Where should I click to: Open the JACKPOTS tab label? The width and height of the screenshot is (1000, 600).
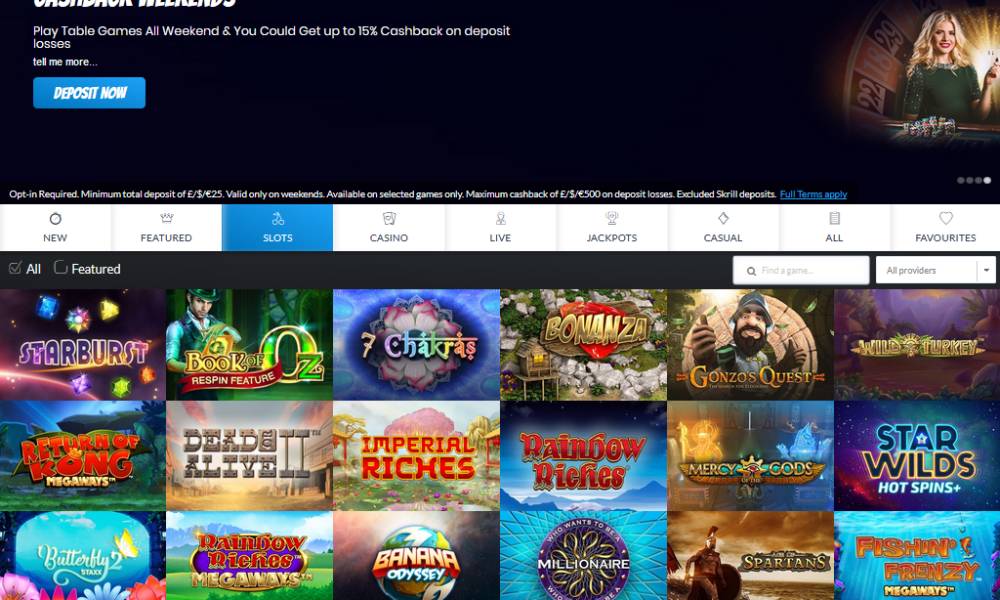point(612,238)
